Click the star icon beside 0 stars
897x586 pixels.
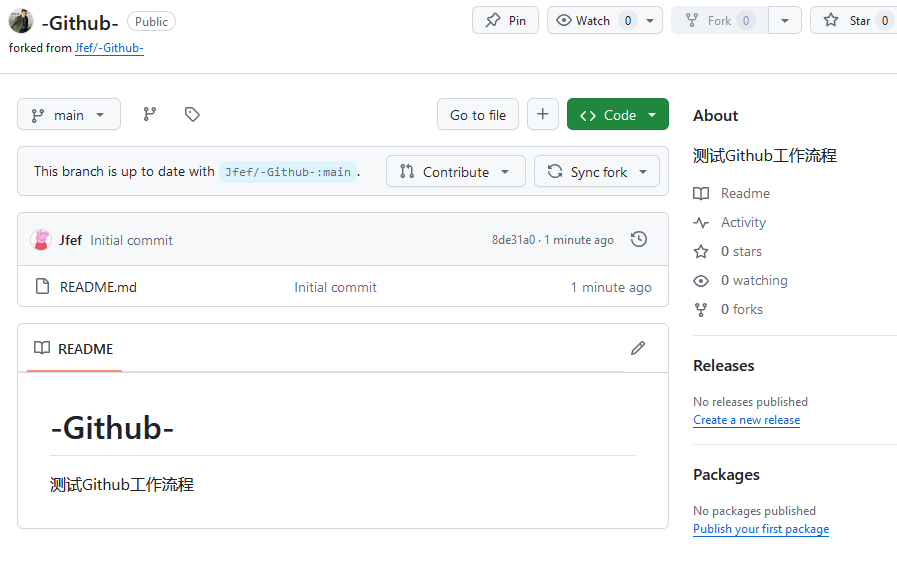701,251
